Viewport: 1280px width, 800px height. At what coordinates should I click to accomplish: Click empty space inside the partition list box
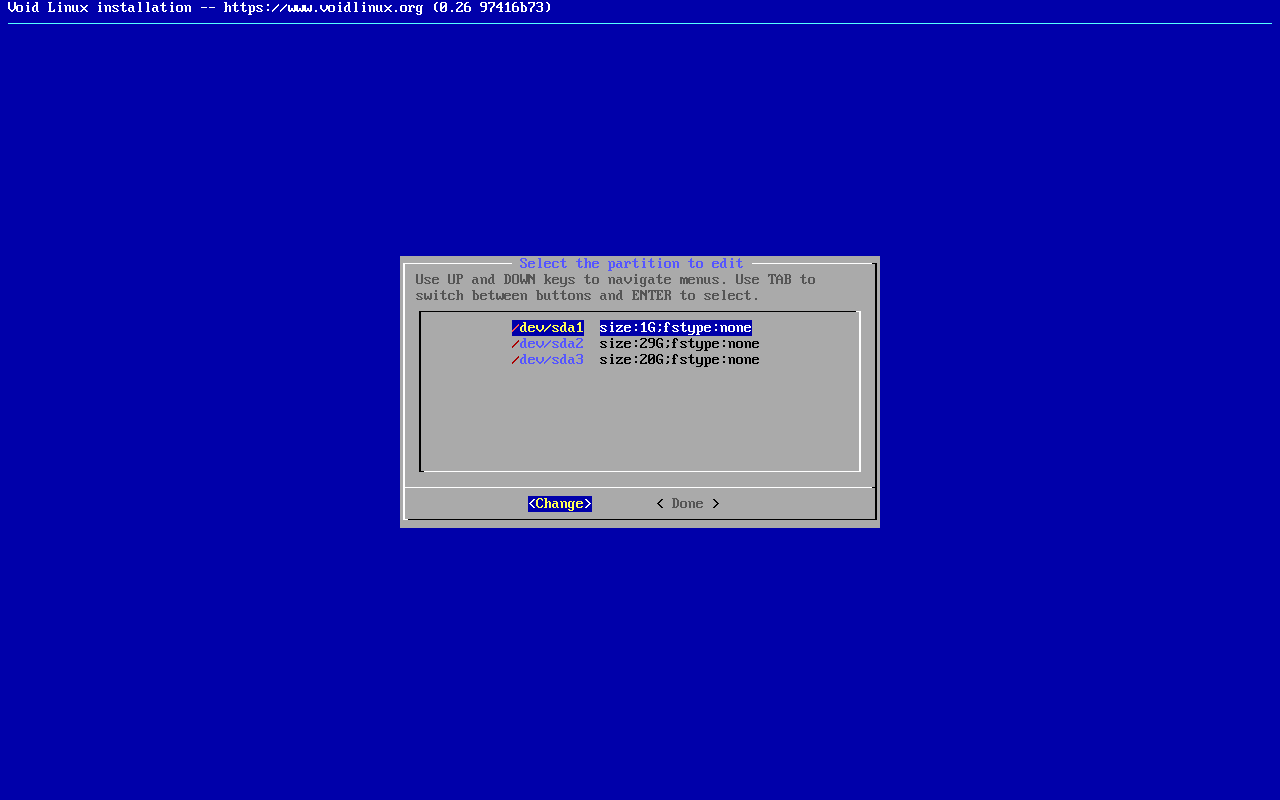click(x=640, y=420)
